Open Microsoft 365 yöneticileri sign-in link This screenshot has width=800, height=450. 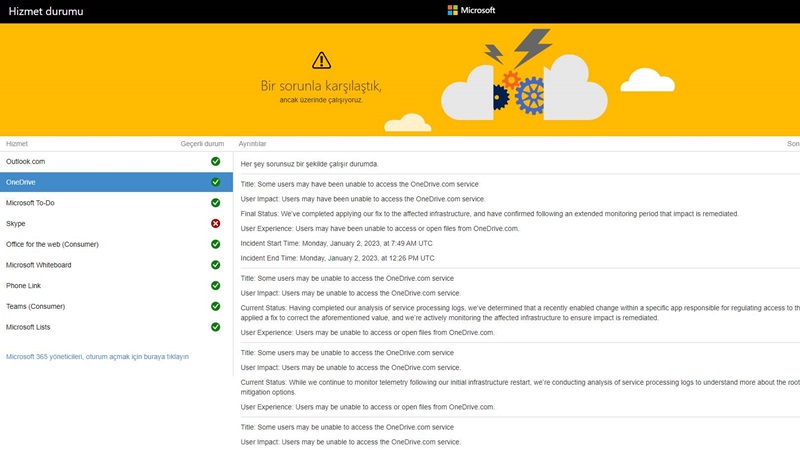[x=97, y=357]
